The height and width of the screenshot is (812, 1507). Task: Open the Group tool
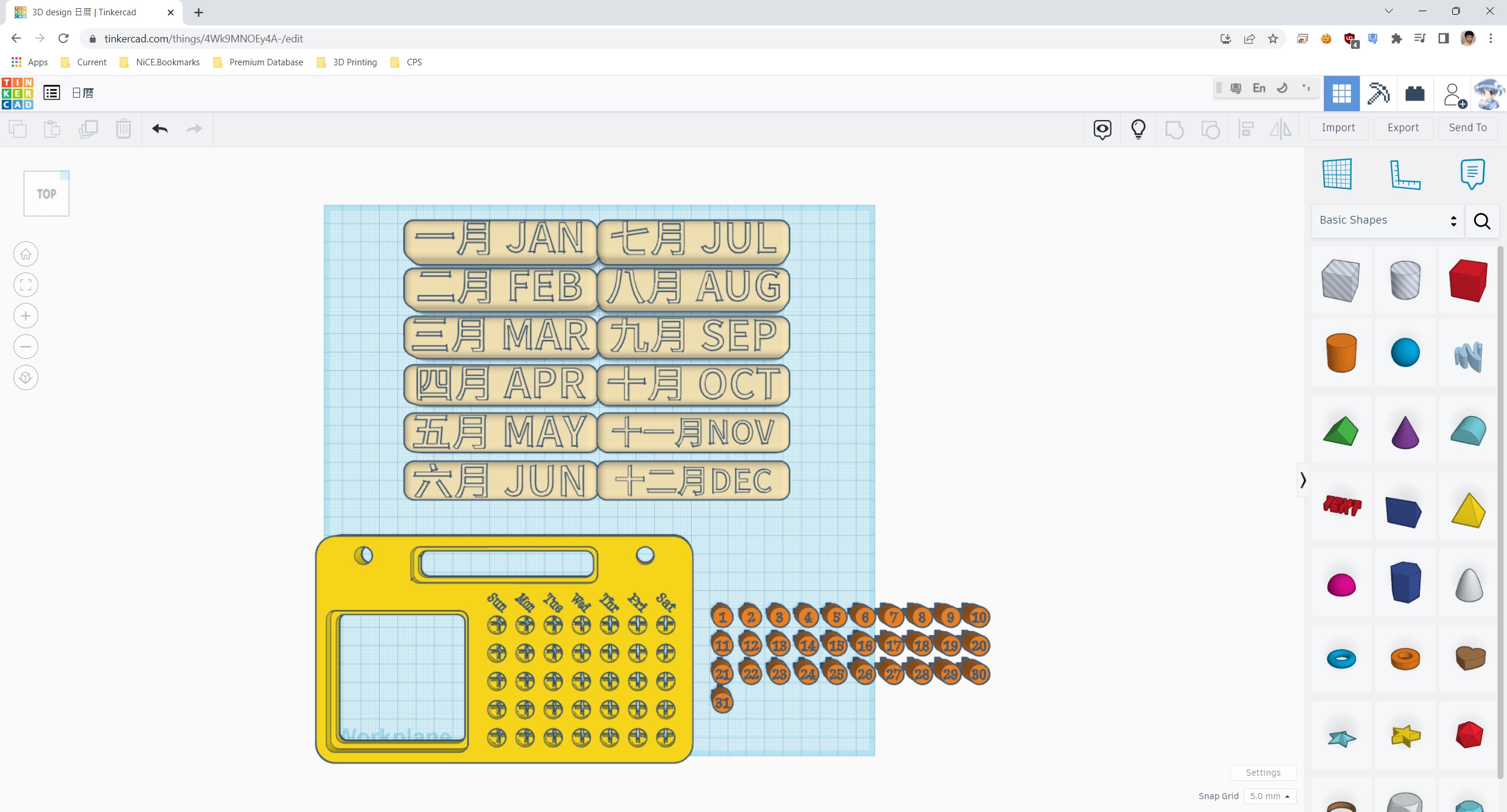click(x=1174, y=129)
